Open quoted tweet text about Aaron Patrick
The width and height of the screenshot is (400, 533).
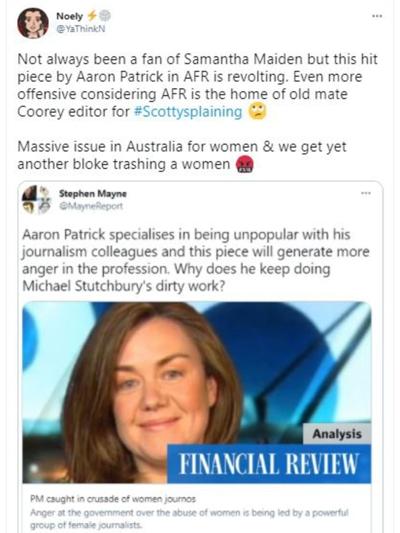196,260
